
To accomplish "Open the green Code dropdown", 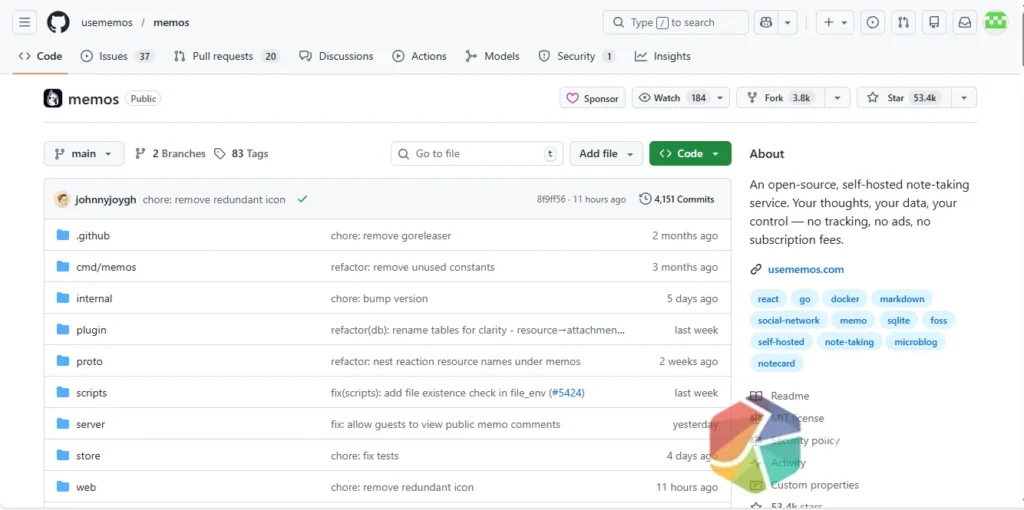I will (690, 154).
